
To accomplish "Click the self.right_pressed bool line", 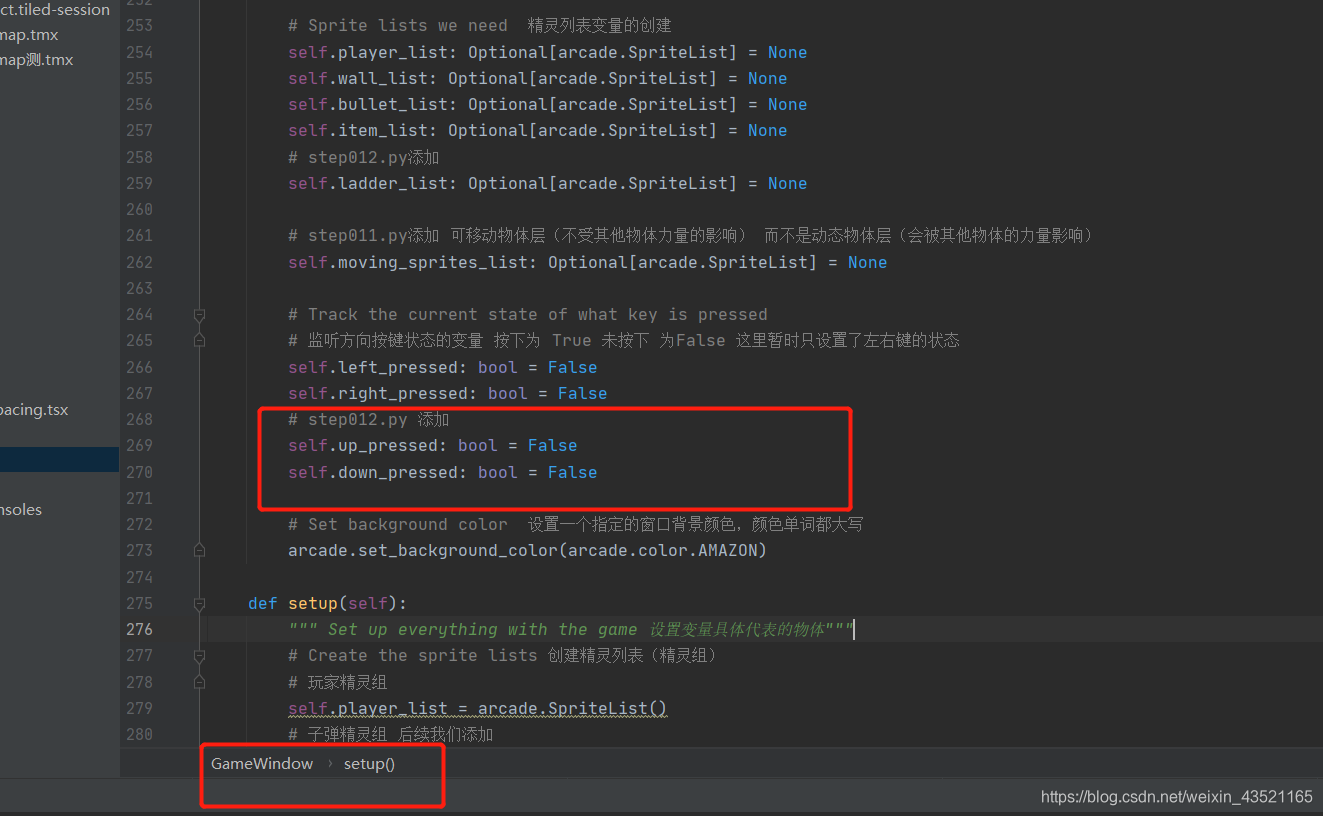I will click(x=447, y=393).
